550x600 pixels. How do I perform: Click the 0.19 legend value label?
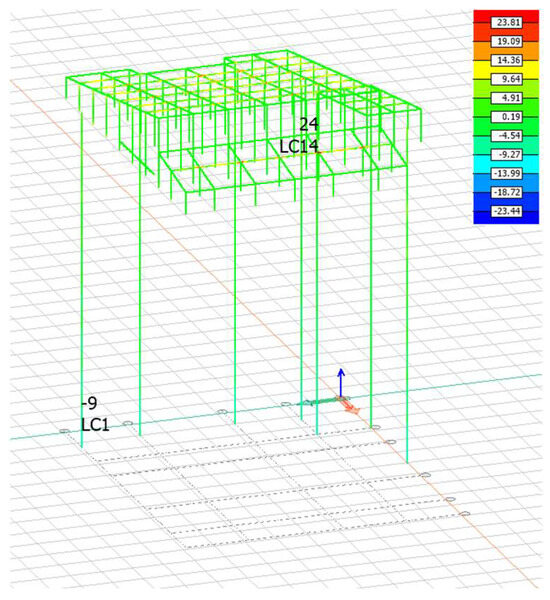pyautogui.click(x=507, y=117)
